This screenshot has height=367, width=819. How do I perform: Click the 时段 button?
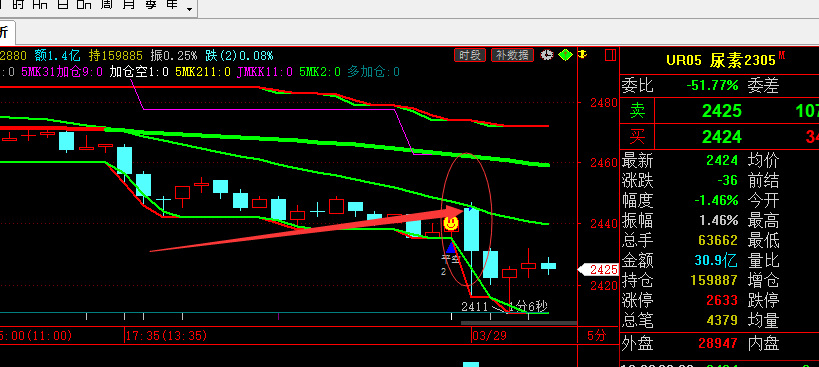coord(470,55)
